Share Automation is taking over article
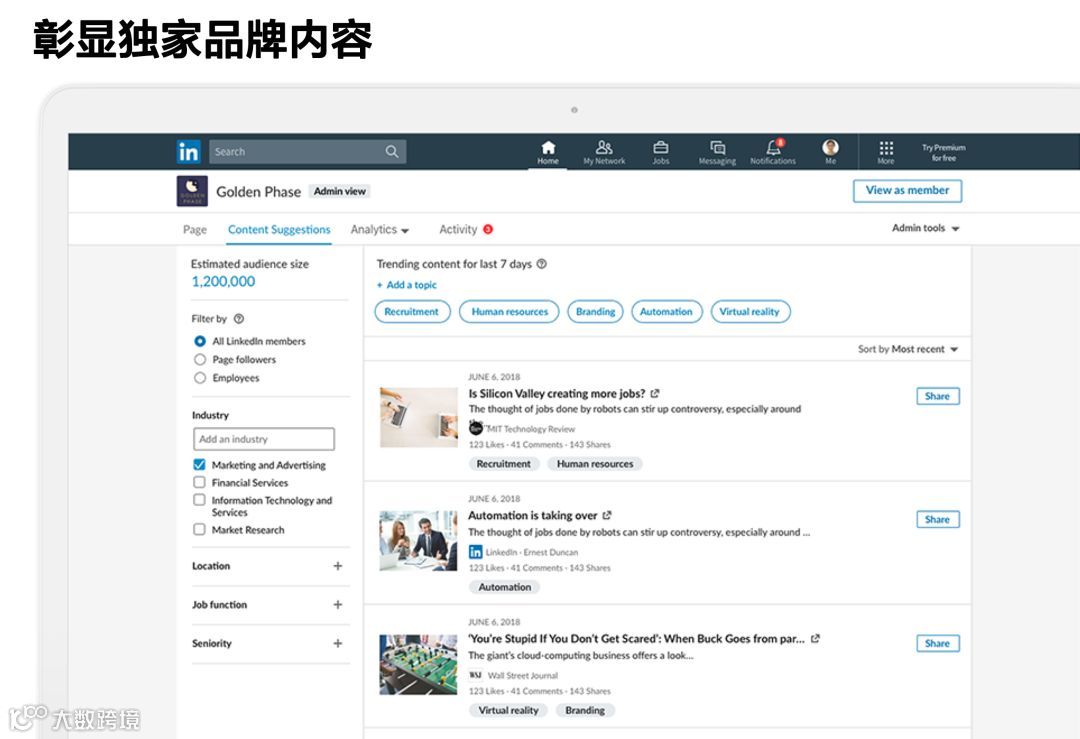1080x739 pixels. 937,519
